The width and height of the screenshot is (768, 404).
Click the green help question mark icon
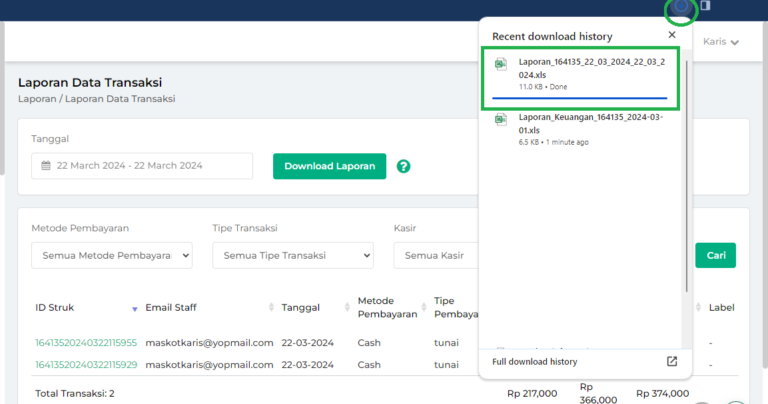[x=403, y=166]
